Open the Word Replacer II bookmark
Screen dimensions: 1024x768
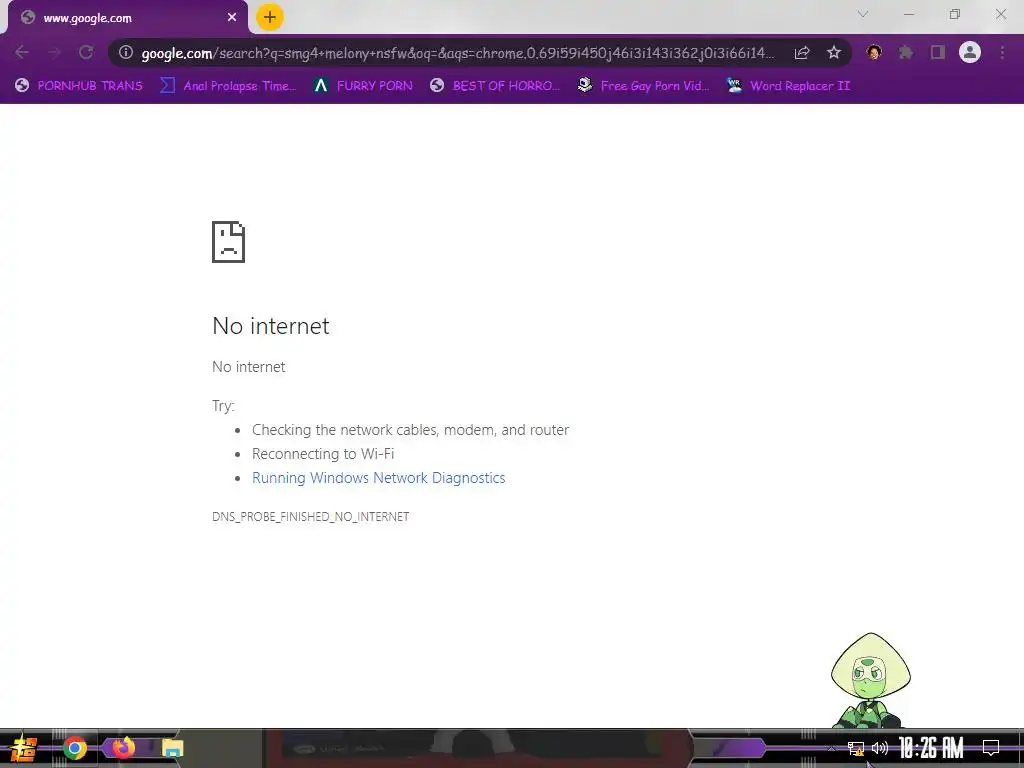(789, 86)
